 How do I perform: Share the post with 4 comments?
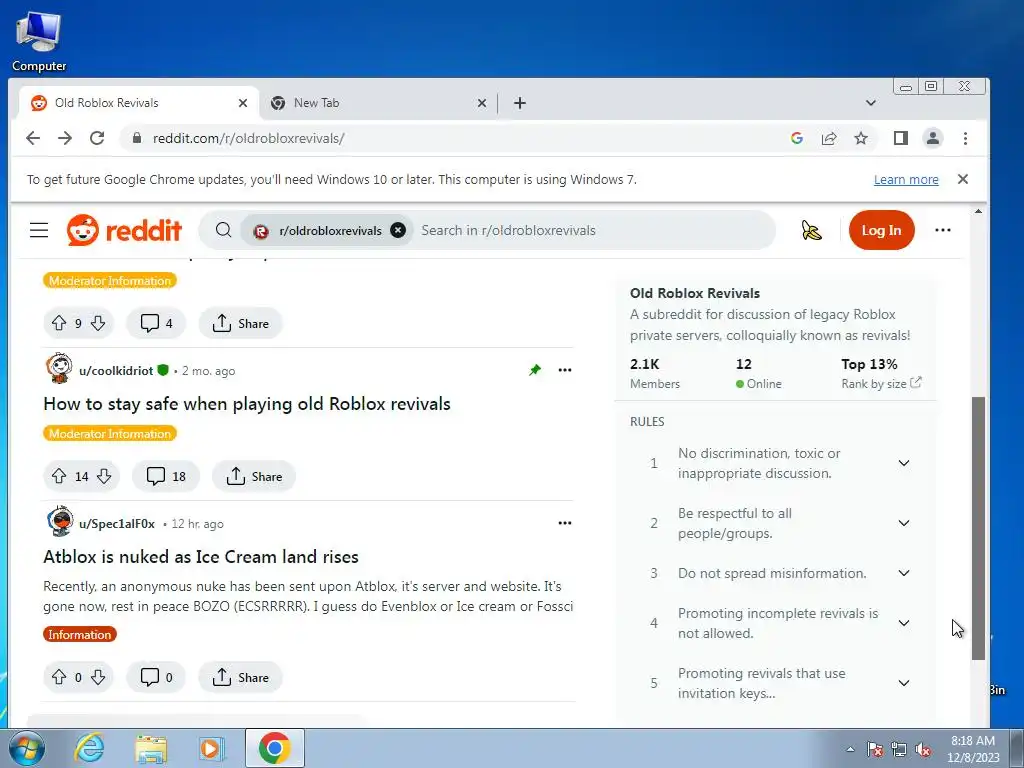pos(240,323)
